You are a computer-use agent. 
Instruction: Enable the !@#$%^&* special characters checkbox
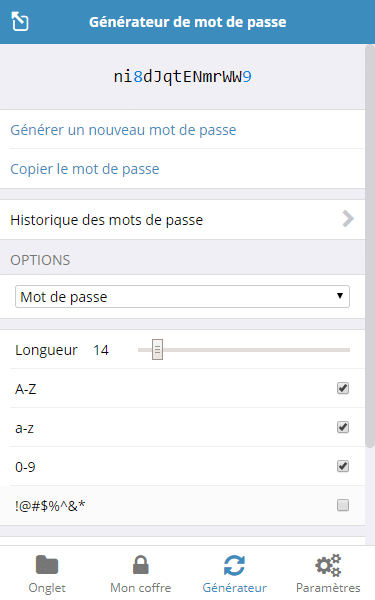(x=343, y=505)
